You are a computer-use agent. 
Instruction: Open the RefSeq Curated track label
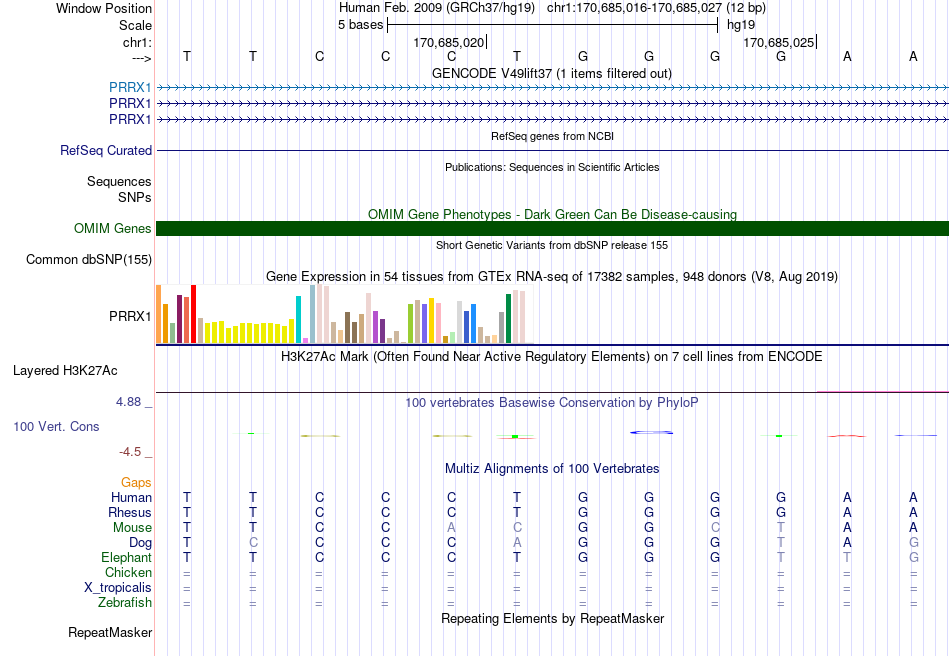[106, 150]
